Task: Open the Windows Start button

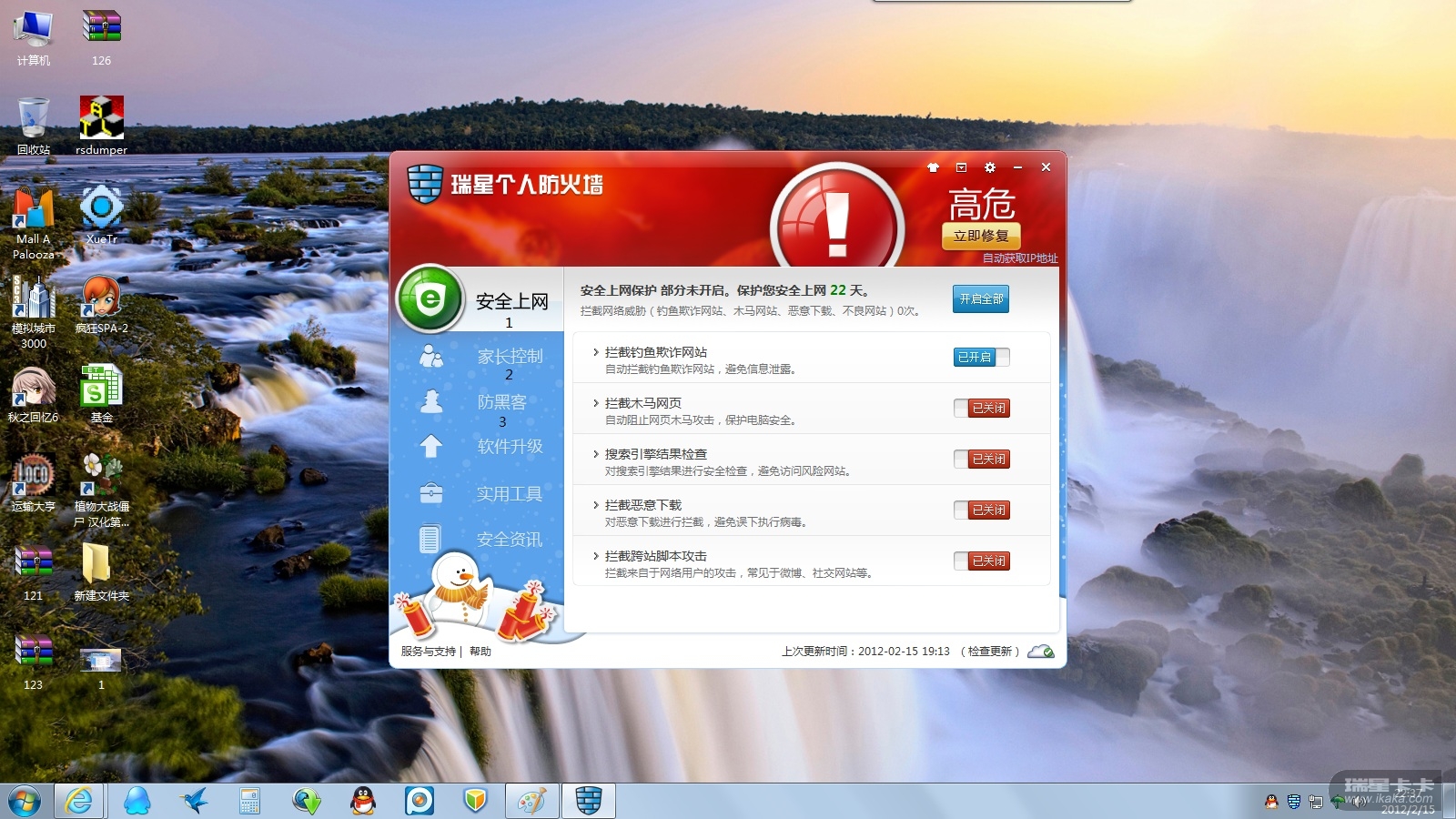Action: click(x=25, y=801)
